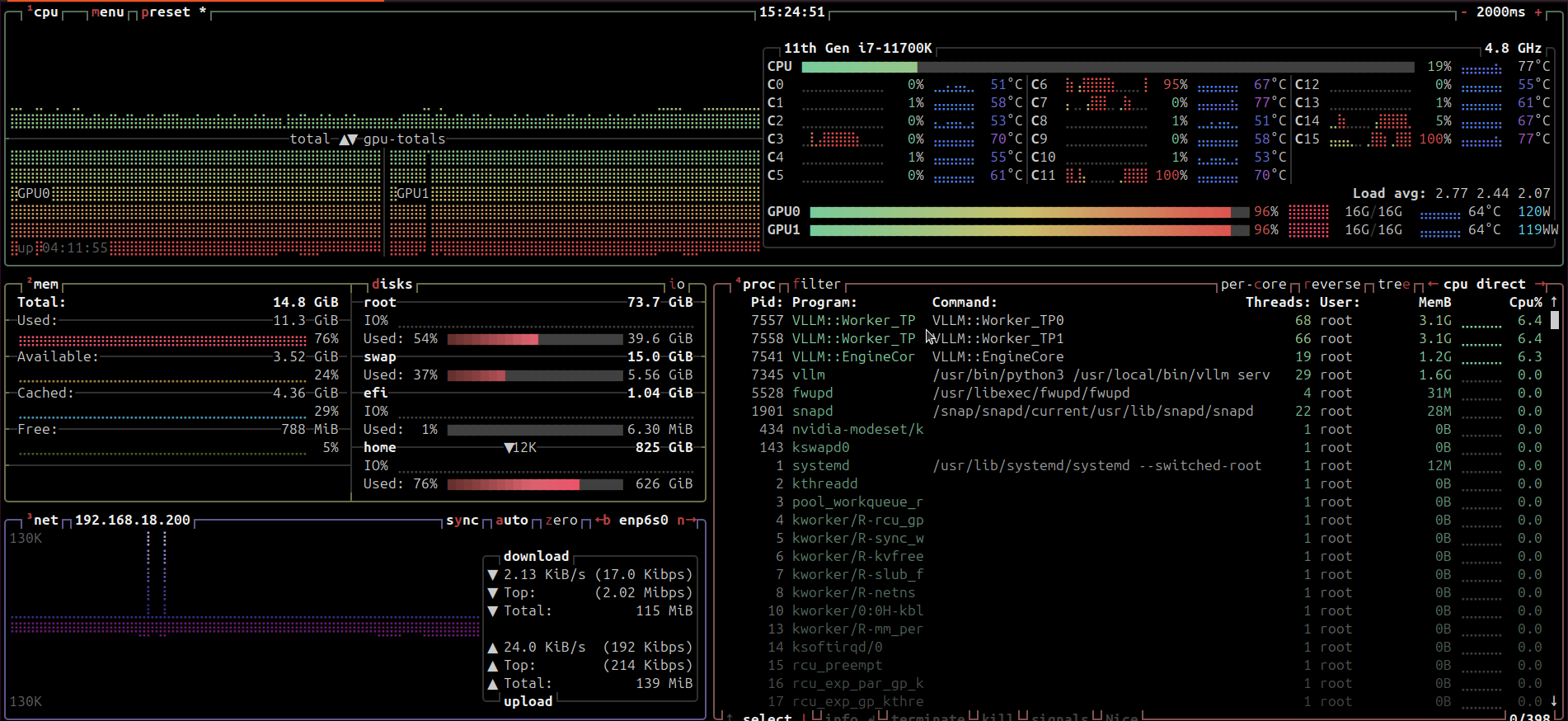
Task: Select process 10 kworker/0:0H-kbl
Action: coord(1134,611)
